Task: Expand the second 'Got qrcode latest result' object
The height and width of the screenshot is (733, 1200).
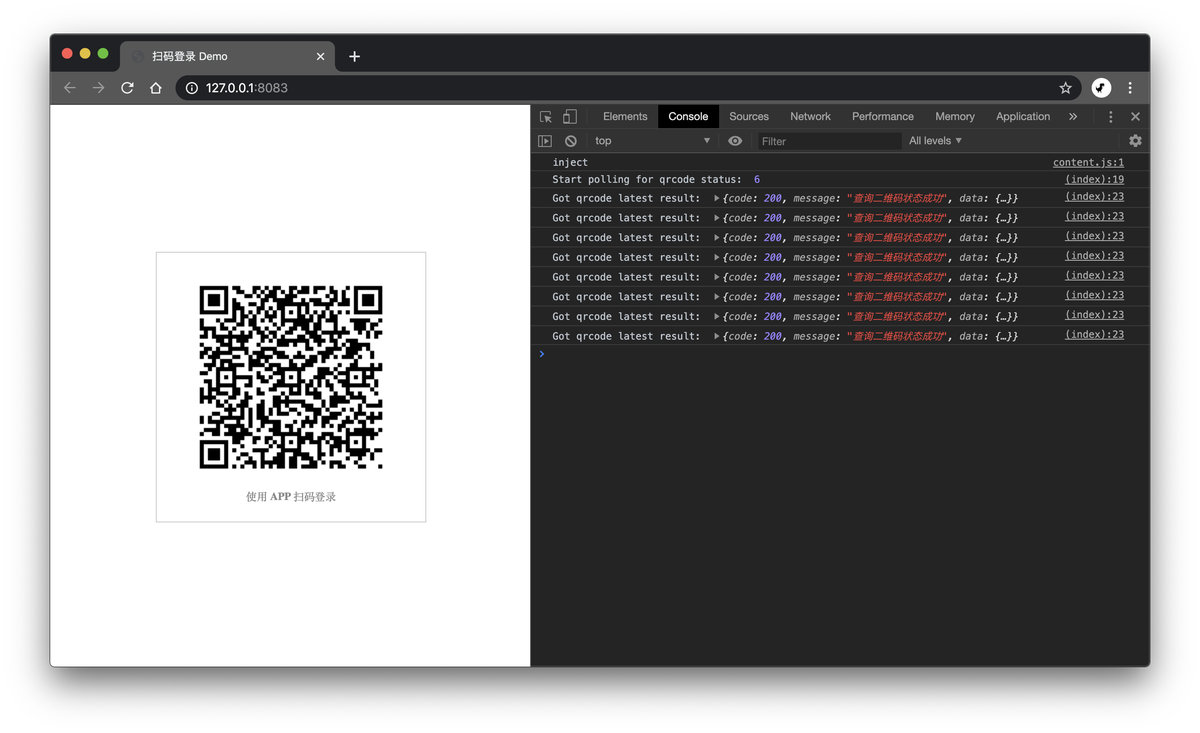Action: tap(717, 218)
